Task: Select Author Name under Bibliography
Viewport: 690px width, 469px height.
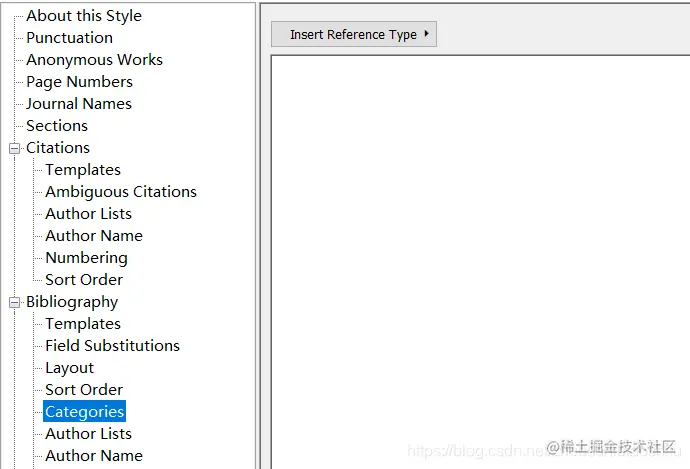Action: (x=94, y=456)
